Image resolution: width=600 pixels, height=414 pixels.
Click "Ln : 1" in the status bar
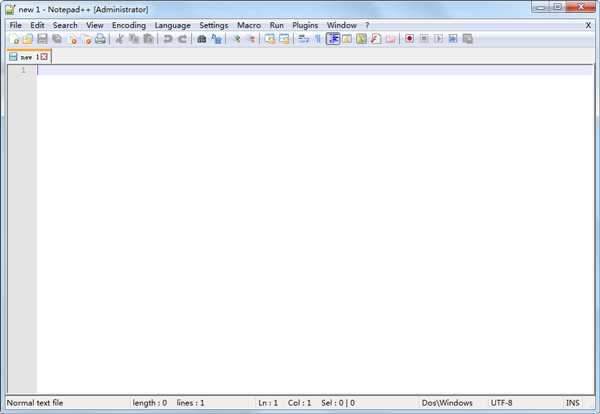click(268, 403)
